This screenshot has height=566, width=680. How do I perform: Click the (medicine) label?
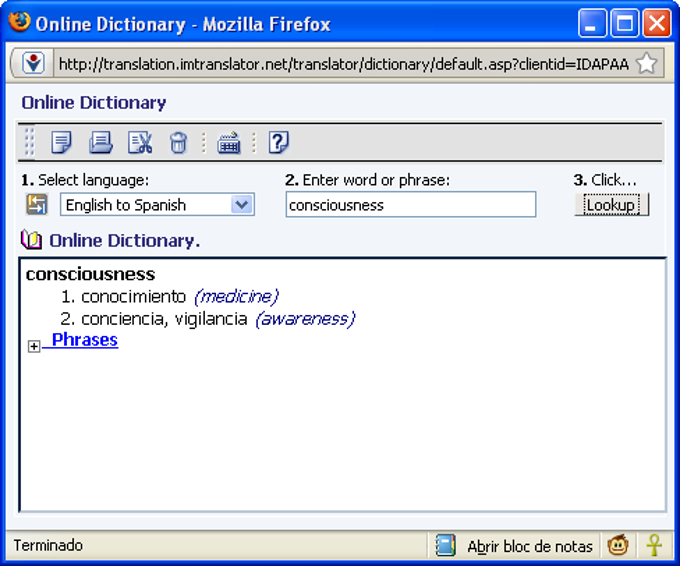pyautogui.click(x=236, y=297)
